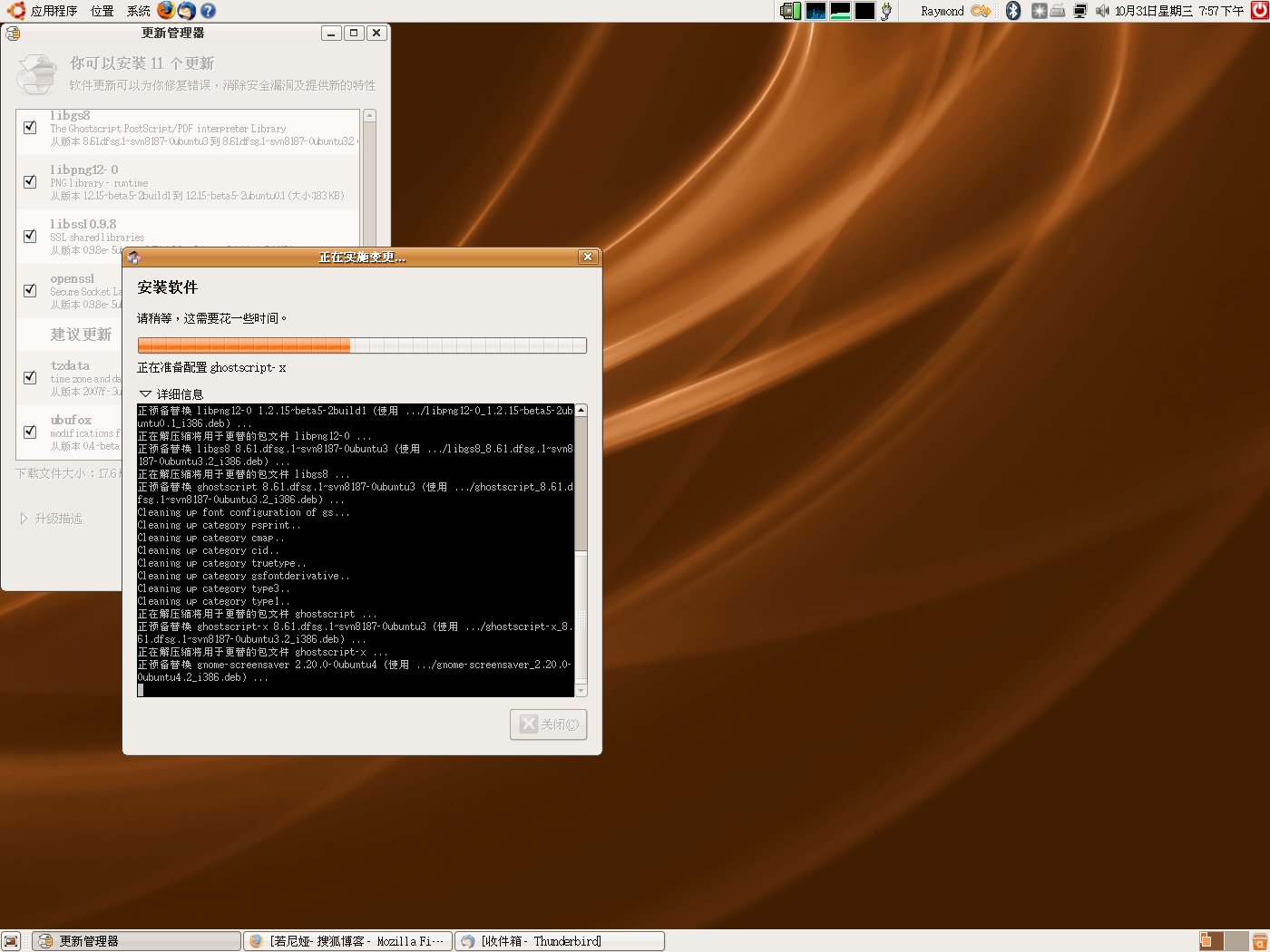Uncheck the openssl update package
This screenshot has height=952, width=1270.
(30, 289)
